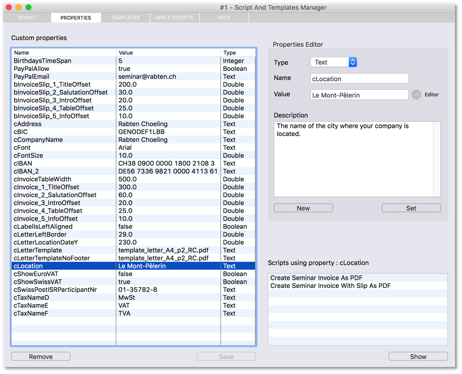Select the cIBAN_2 property row
This screenshot has height=374, width=462.
click(x=133, y=171)
